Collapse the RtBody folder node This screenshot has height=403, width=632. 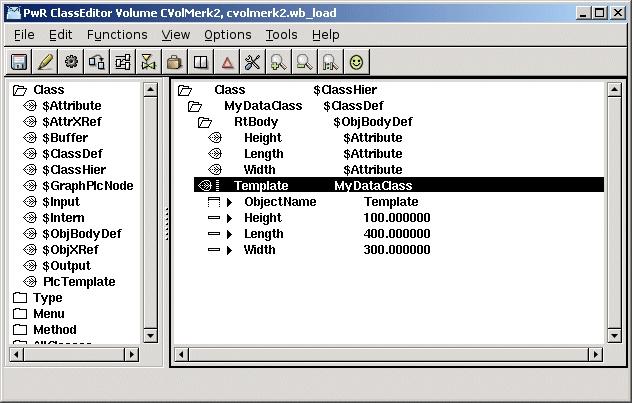click(205, 122)
